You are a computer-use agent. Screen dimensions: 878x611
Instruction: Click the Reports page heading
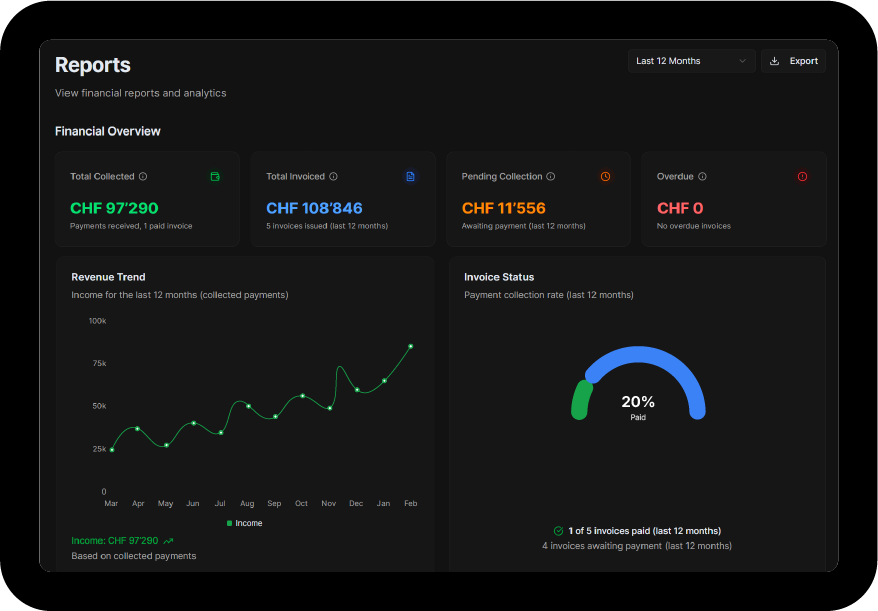[92, 64]
